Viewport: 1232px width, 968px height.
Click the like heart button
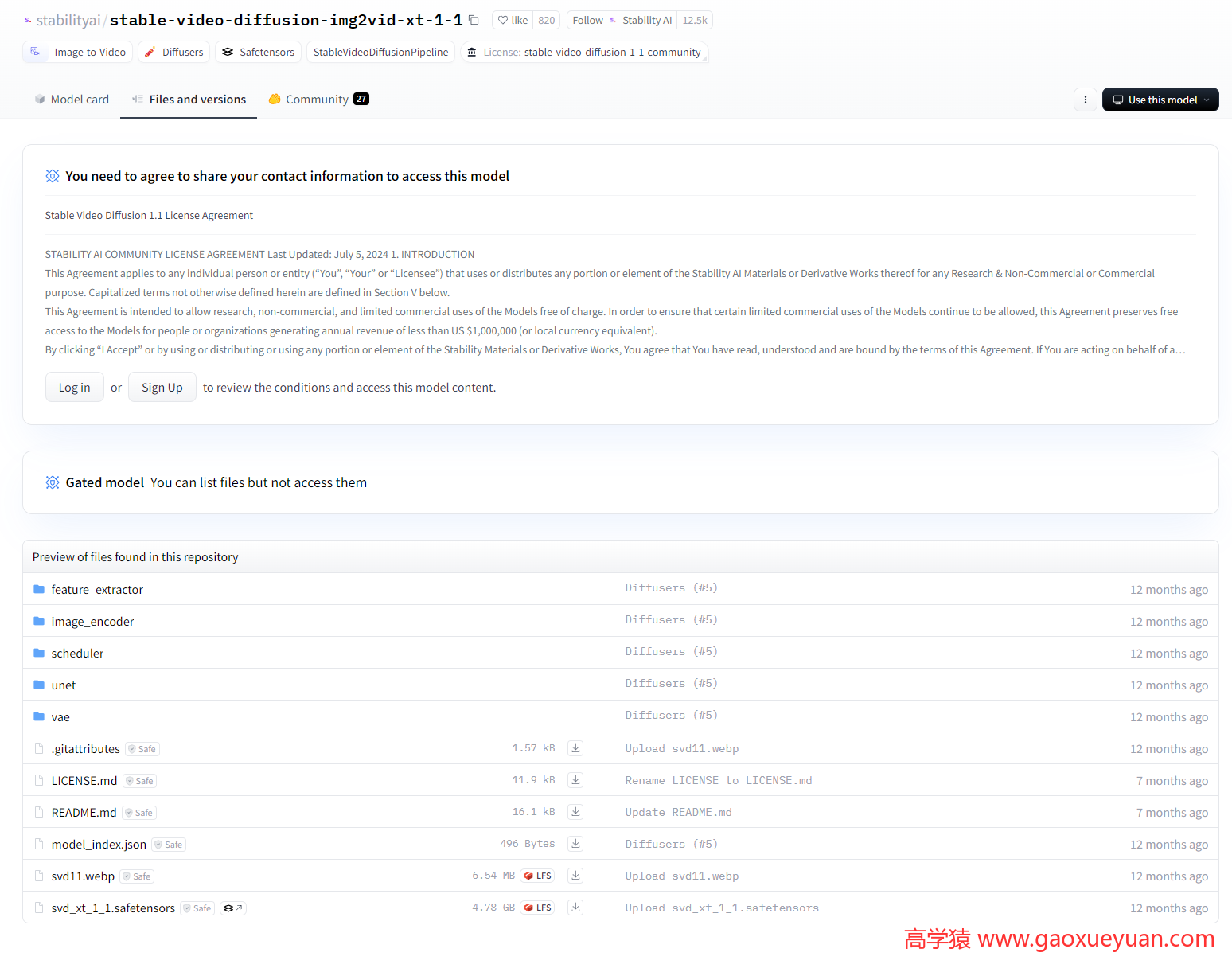click(x=513, y=20)
